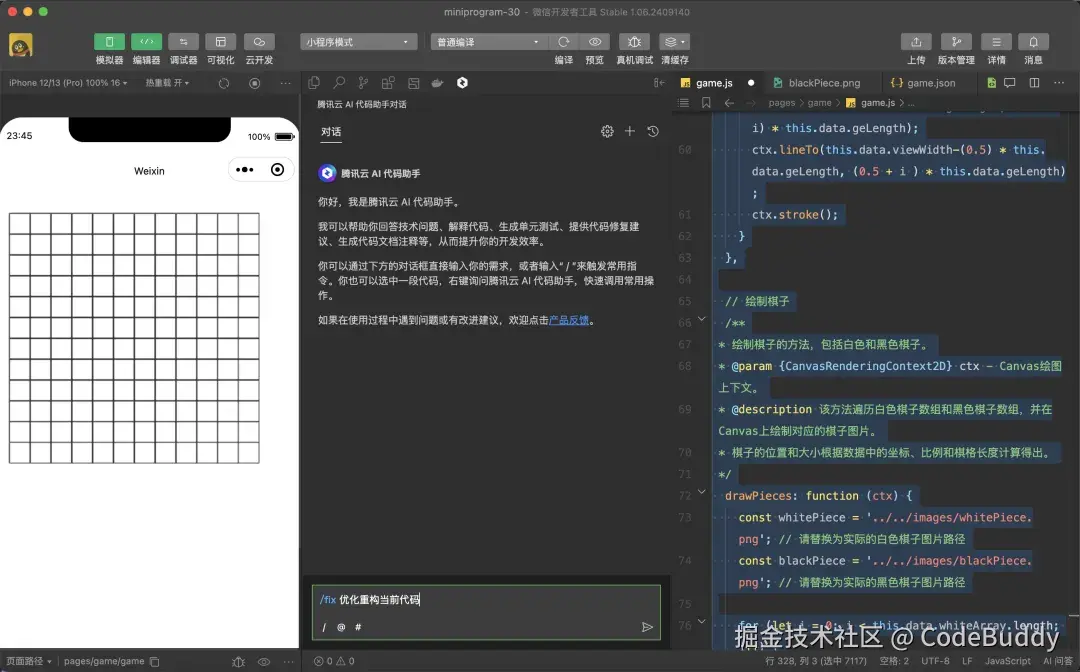This screenshot has width=1080, height=672.
Task: Send the /fix prompt with the arrow button
Action: point(647,626)
